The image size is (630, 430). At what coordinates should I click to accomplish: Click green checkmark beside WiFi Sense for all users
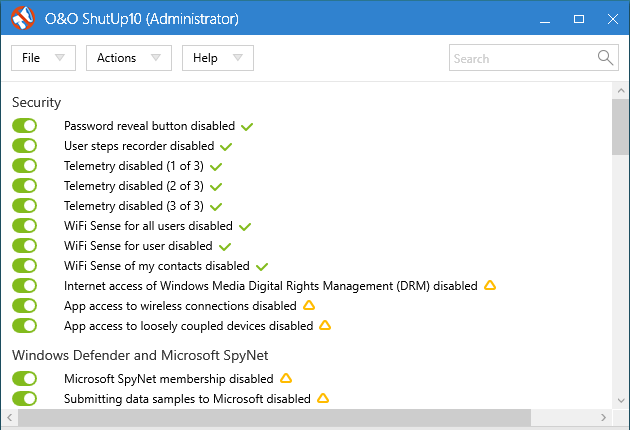pyautogui.click(x=245, y=227)
